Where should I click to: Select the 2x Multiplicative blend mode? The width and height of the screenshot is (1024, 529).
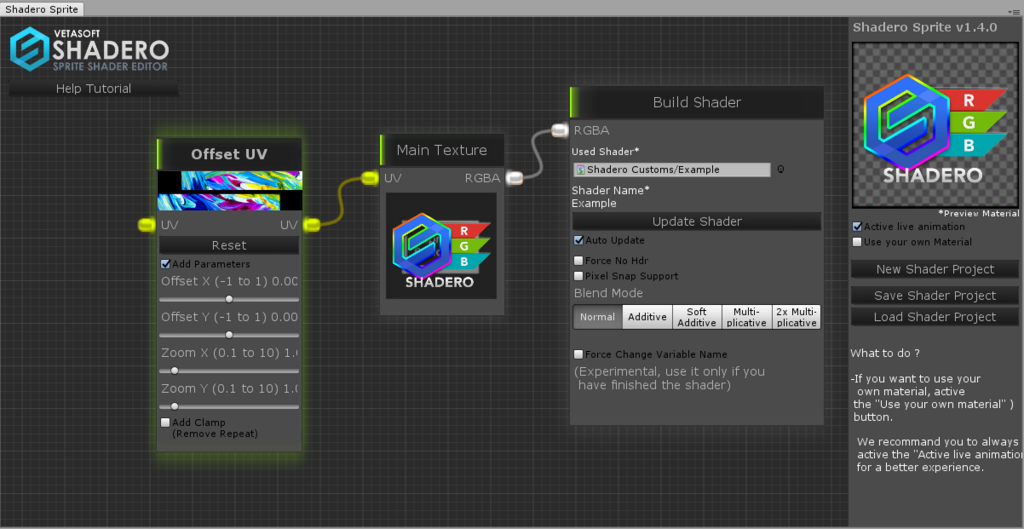coord(796,317)
